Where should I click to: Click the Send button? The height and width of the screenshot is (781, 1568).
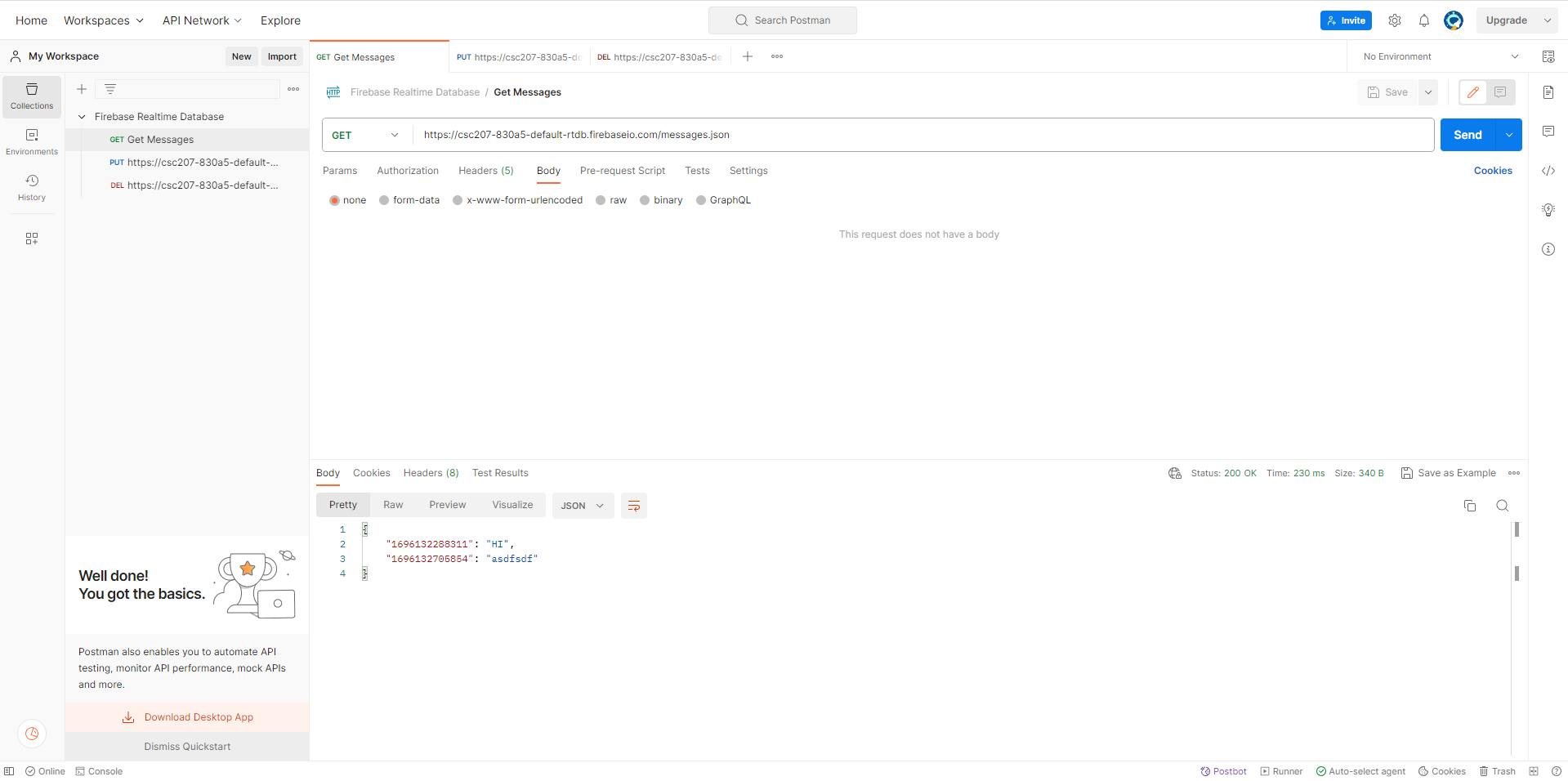pos(1467,135)
